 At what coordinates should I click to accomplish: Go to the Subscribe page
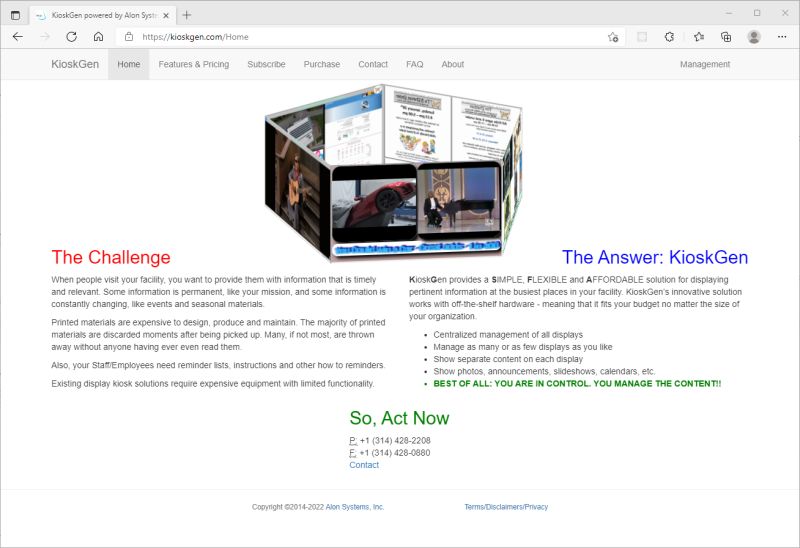pyautogui.click(x=266, y=64)
